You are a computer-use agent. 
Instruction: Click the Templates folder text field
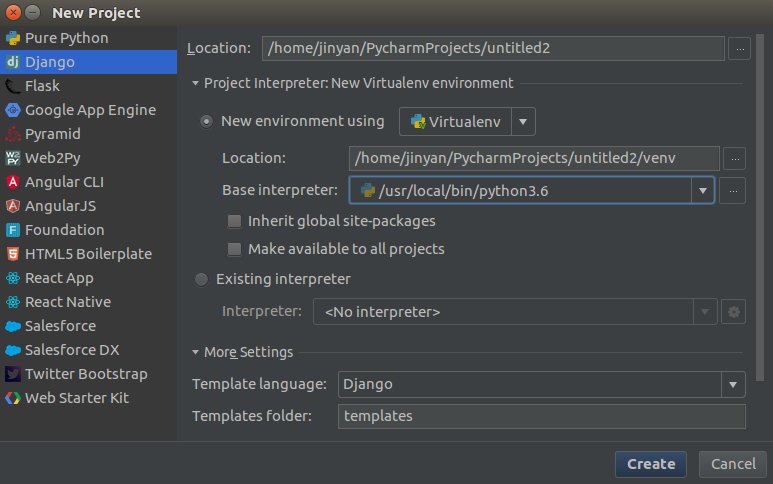tap(540, 416)
